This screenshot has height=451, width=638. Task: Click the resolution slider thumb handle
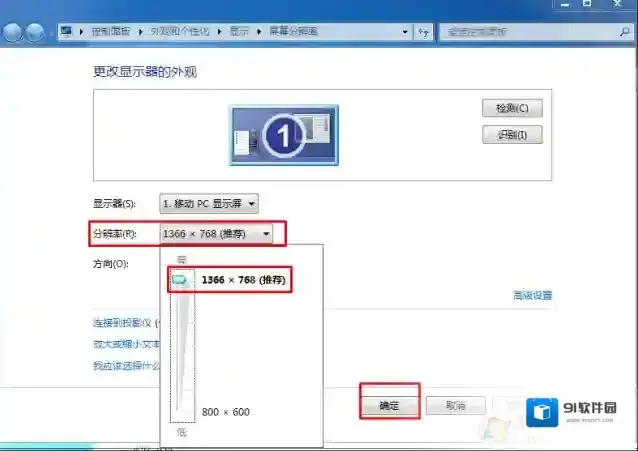coord(181,281)
